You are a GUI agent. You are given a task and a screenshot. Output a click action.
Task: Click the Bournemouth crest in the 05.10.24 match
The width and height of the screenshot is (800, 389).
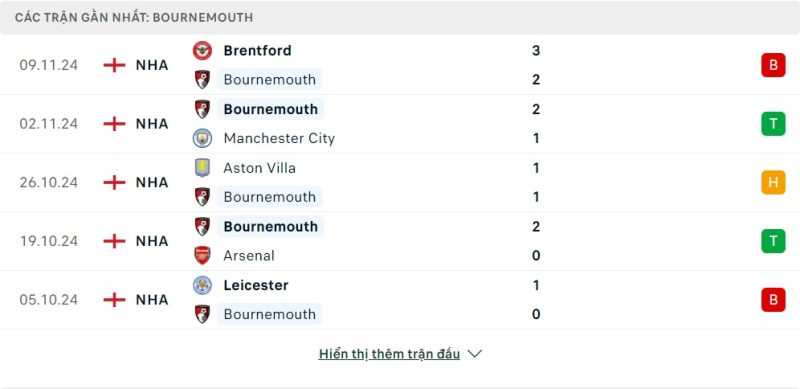pyautogui.click(x=203, y=314)
